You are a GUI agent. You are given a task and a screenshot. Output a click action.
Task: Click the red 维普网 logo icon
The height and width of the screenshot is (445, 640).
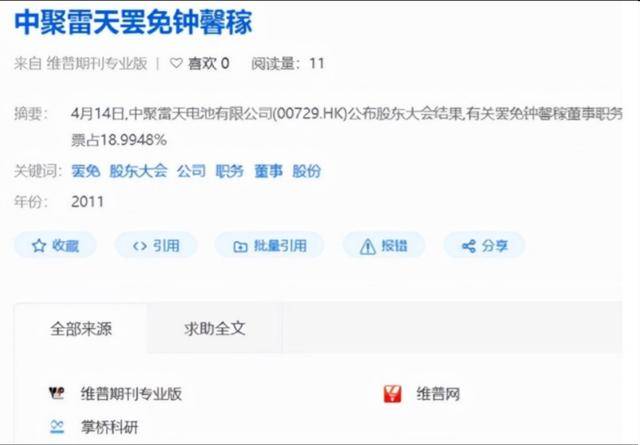393,394
